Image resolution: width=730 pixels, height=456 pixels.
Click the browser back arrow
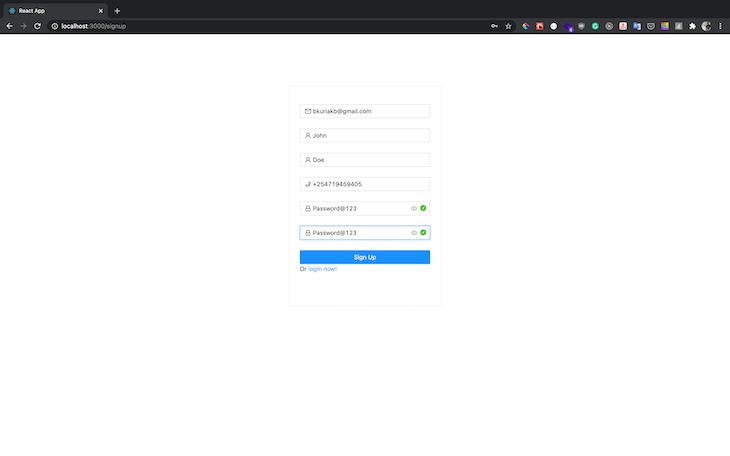[x=9, y=26]
